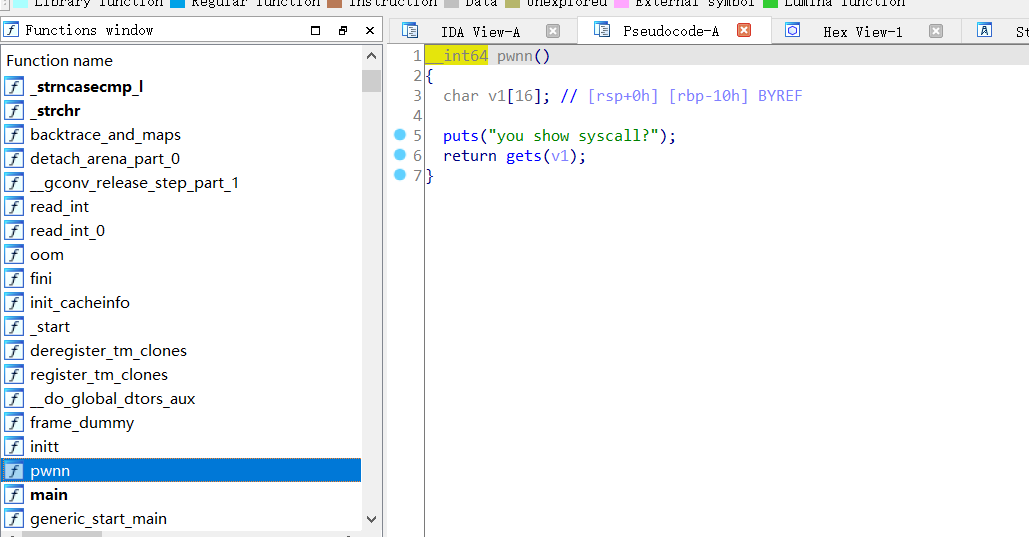Click function icon beside detach_arena_part_0
This screenshot has height=537, width=1029.
tap(14, 158)
